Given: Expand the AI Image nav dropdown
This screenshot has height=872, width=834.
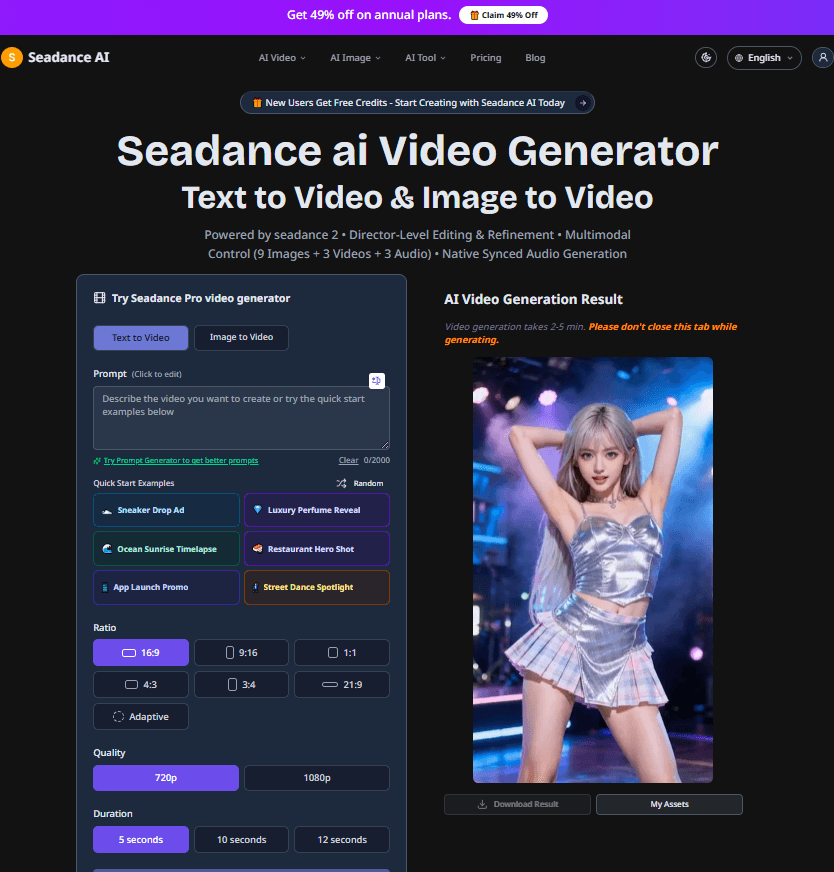Looking at the screenshot, I should point(355,58).
